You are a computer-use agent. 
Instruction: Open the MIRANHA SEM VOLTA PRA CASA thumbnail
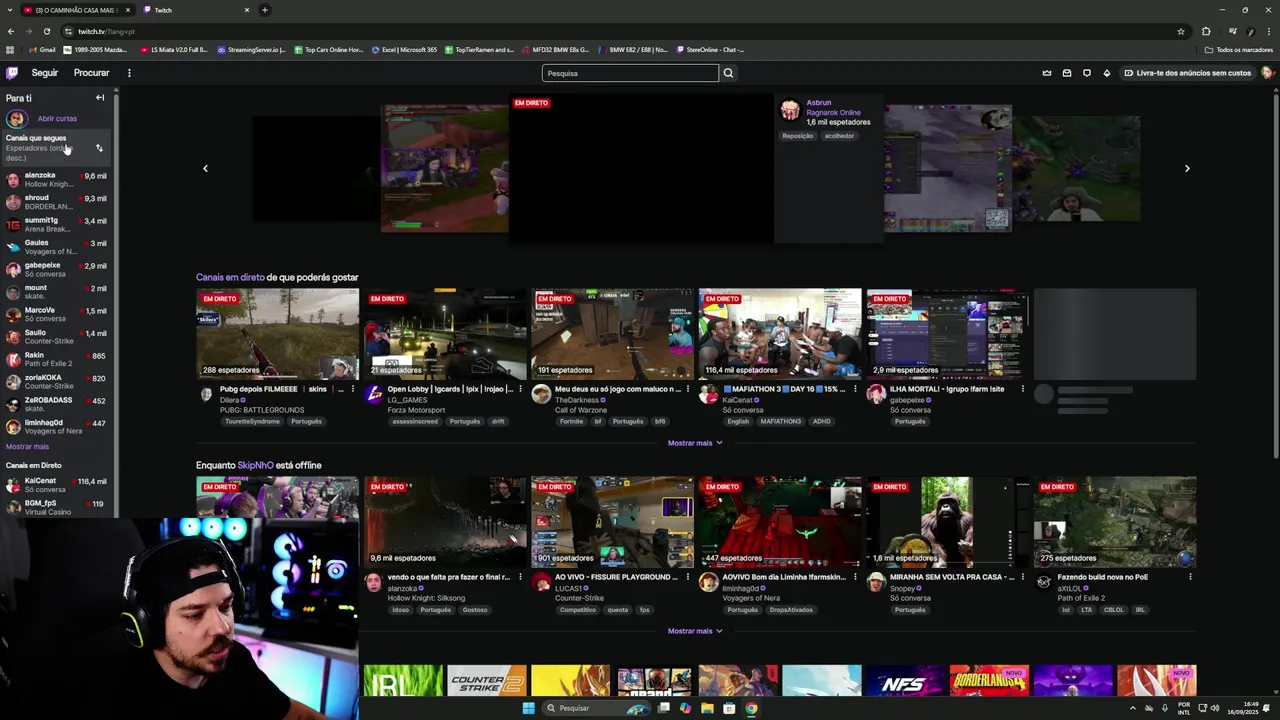[x=947, y=522]
